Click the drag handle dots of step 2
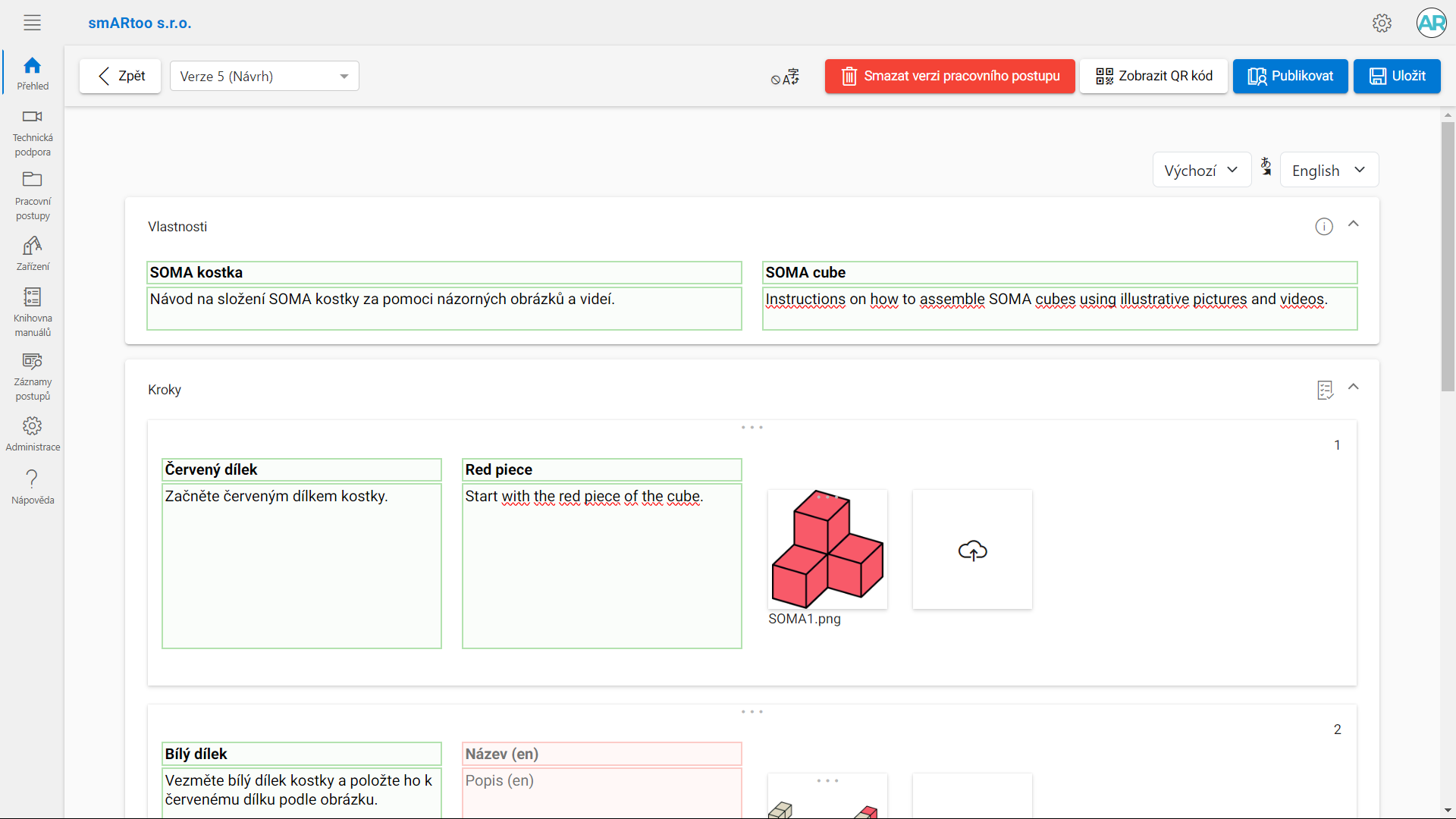1456x819 pixels. 752,712
